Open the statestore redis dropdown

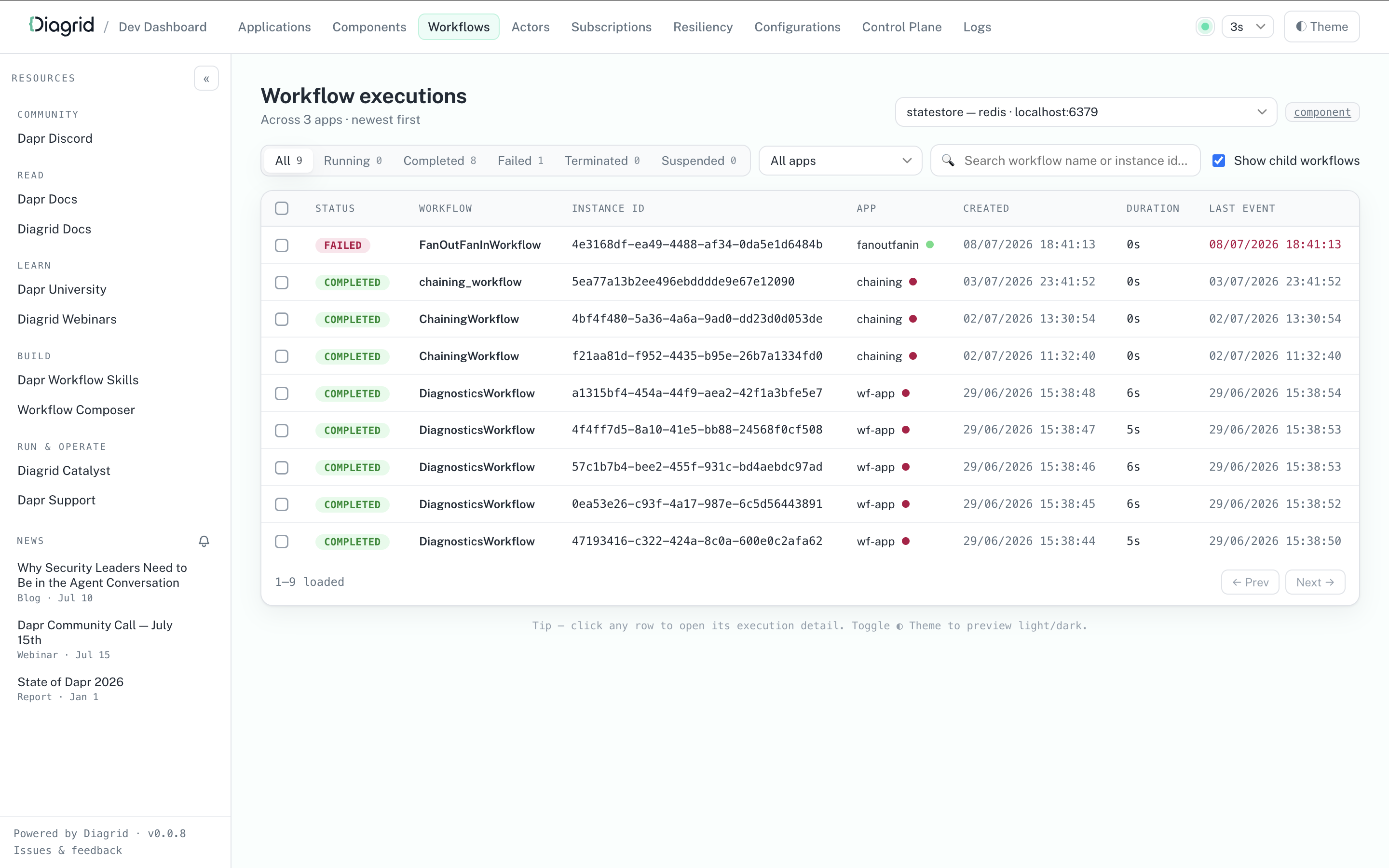[x=1086, y=112]
